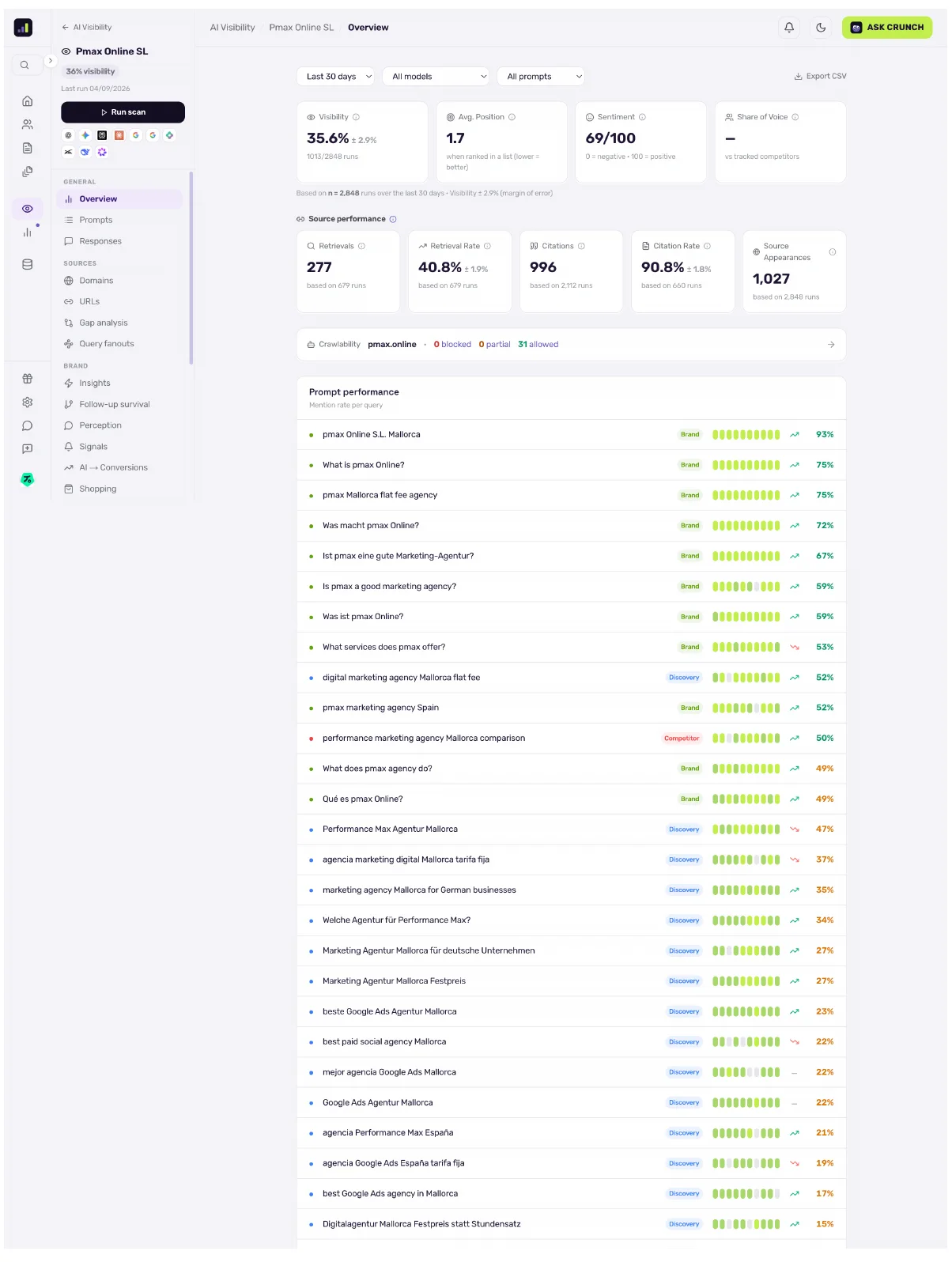Viewport: 952px width, 1262px height.
Task: Click the mention bar for 'pmax Online S.L. Mallorca'
Action: click(x=746, y=435)
